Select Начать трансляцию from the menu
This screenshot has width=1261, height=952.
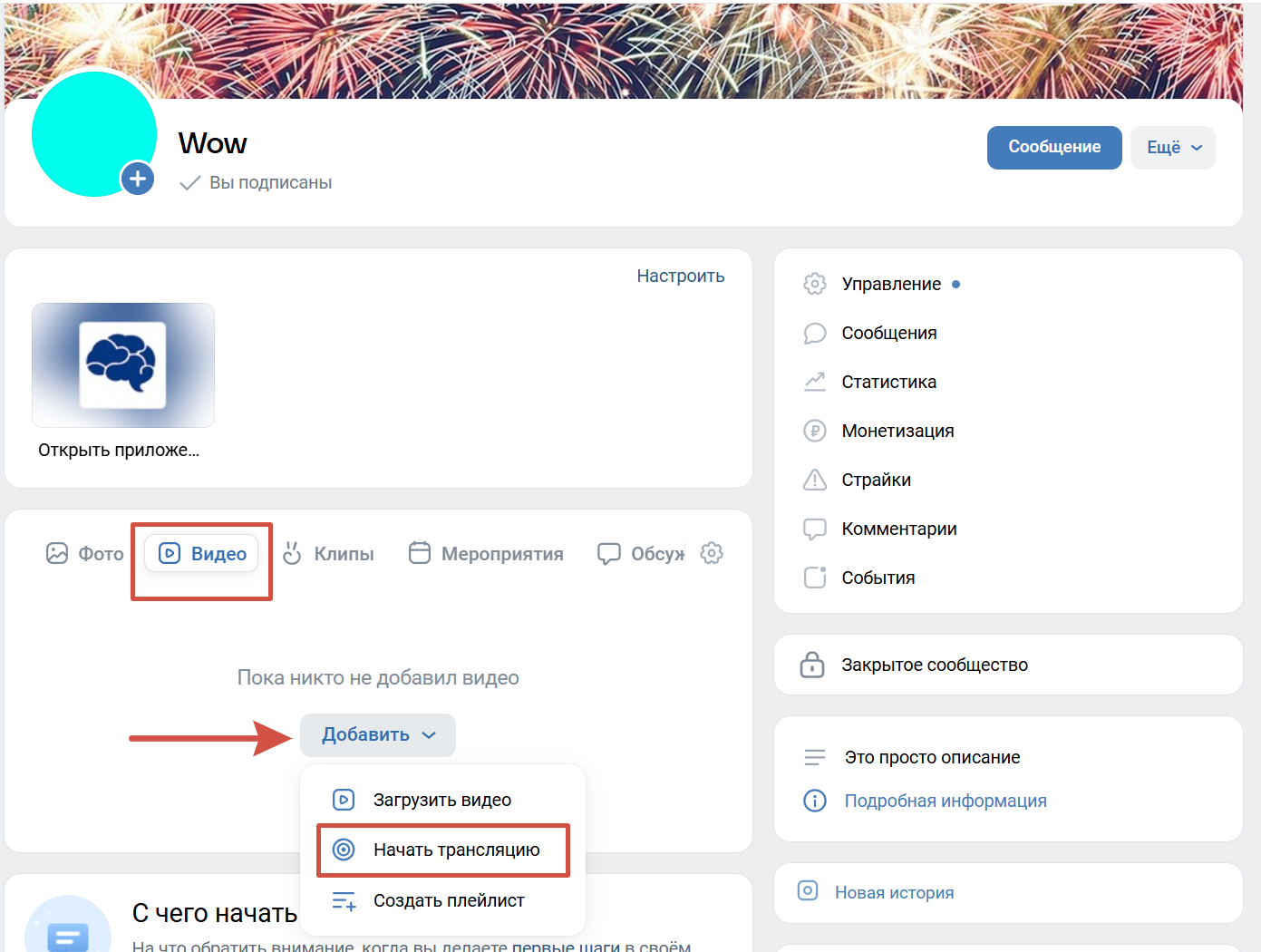(442, 850)
